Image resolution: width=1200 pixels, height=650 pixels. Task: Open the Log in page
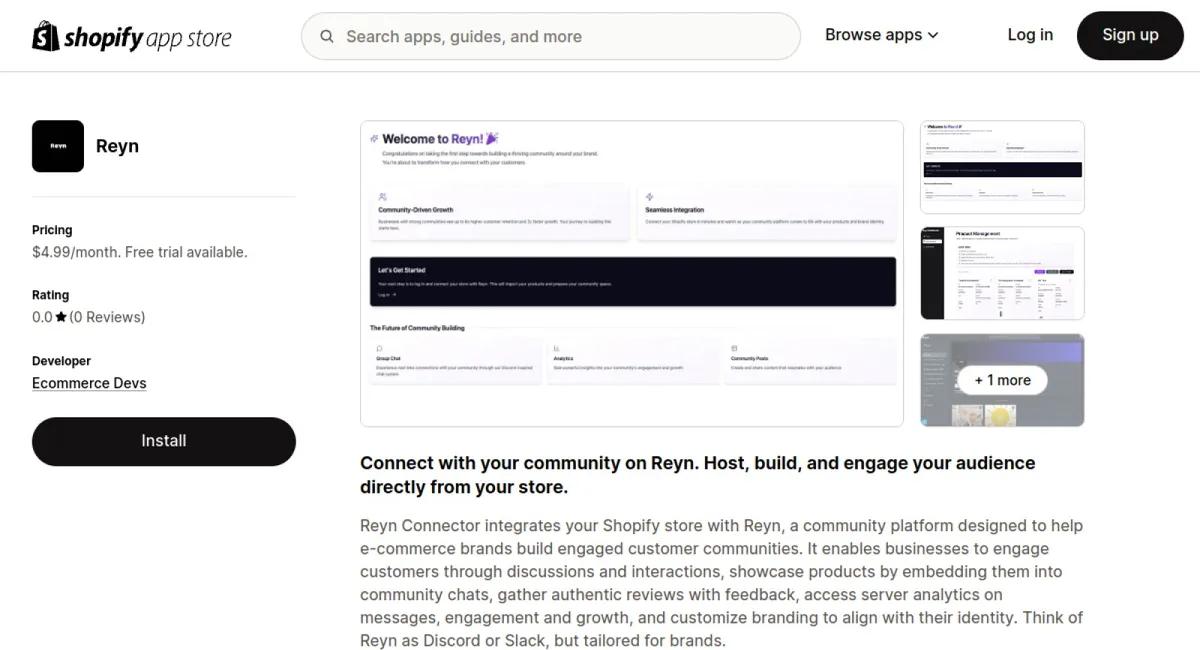point(1029,35)
